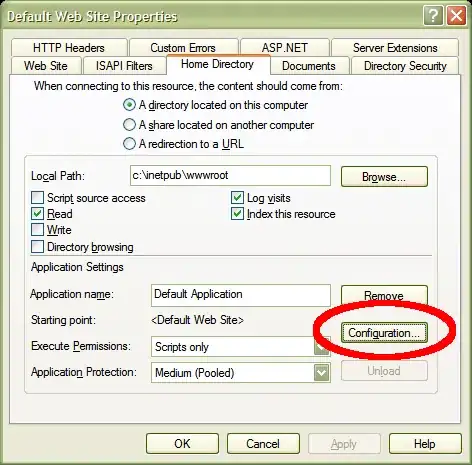Enable Script source access checkbox
Image resolution: width=472 pixels, height=465 pixels.
click(x=37, y=198)
